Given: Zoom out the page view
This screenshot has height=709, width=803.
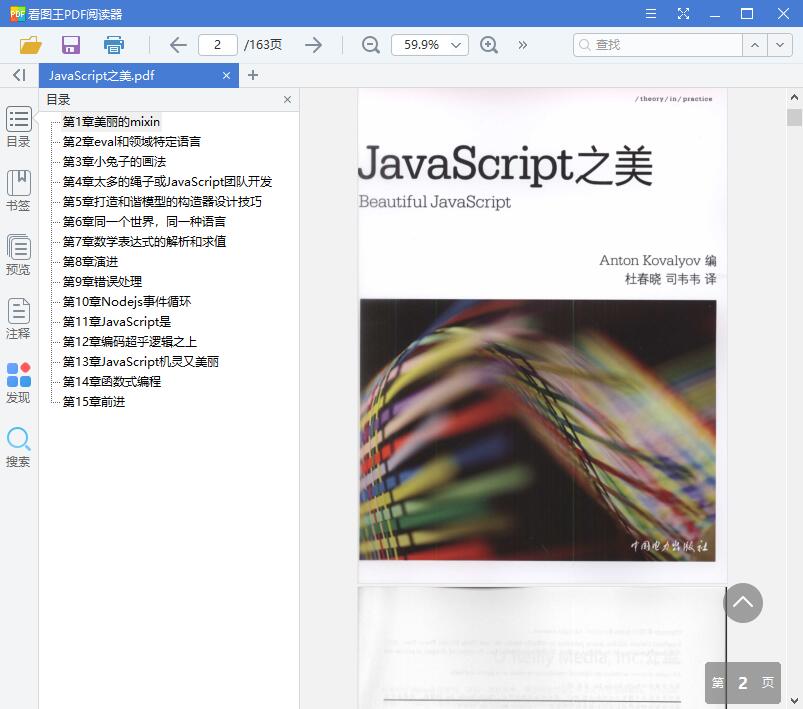Looking at the screenshot, I should [369, 45].
